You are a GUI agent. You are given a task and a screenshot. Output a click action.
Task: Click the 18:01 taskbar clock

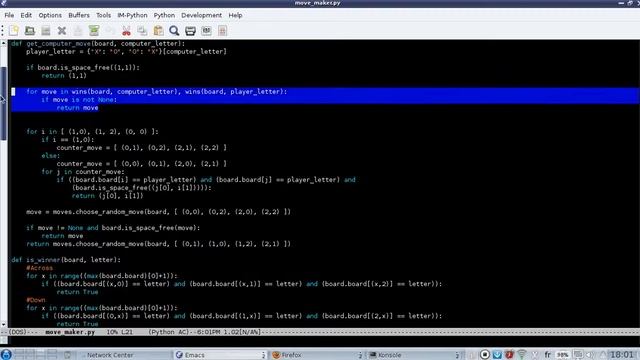click(x=622, y=355)
